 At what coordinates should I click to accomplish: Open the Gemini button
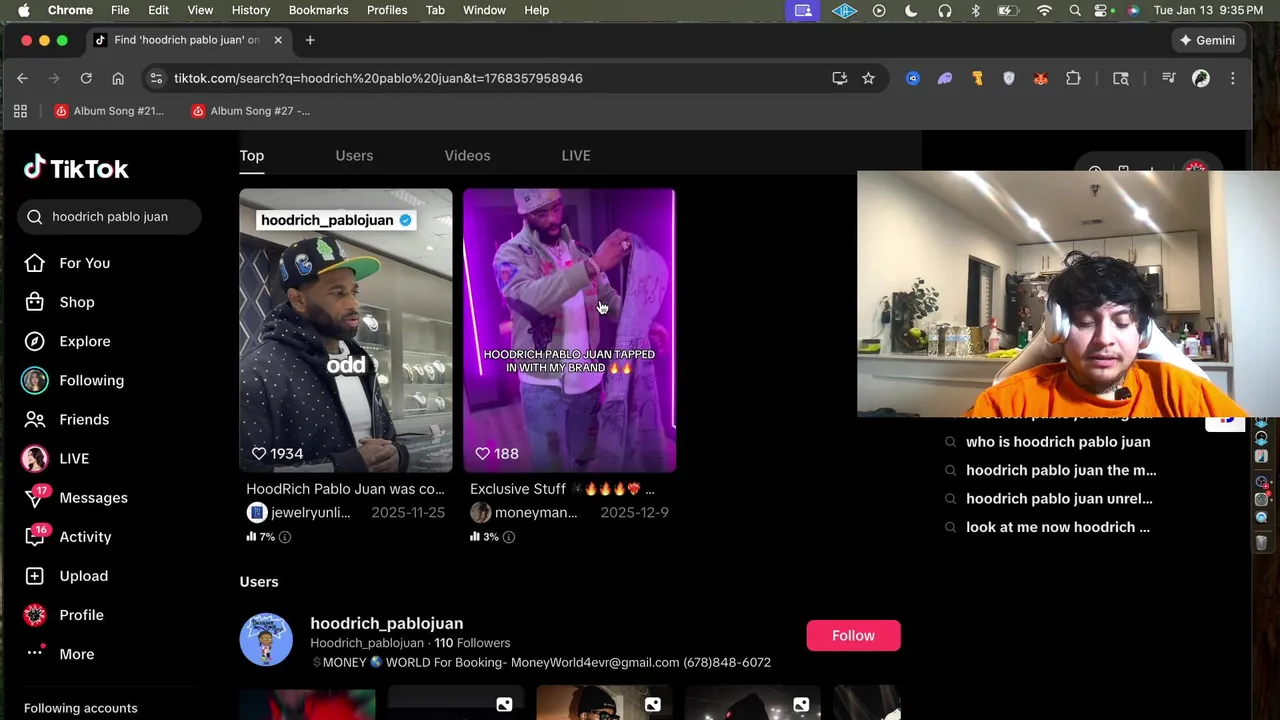click(1208, 40)
